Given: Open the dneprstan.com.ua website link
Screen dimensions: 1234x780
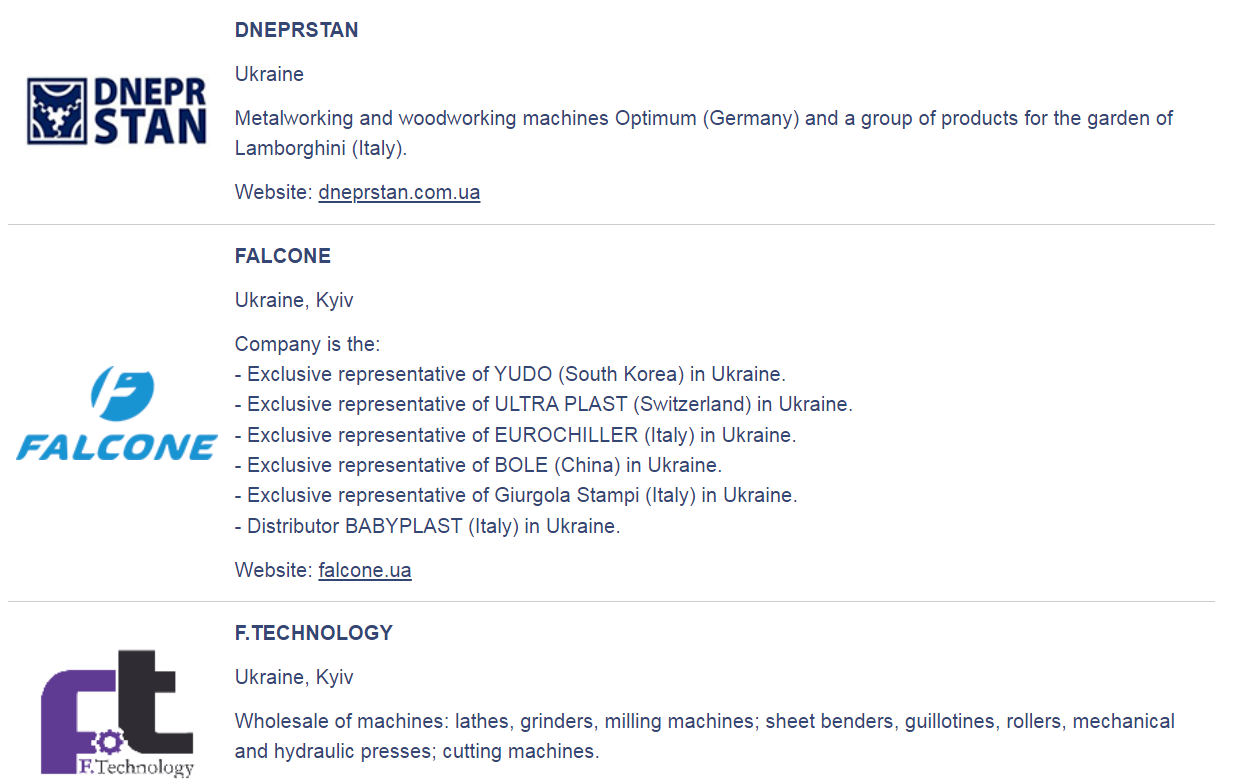Looking at the screenshot, I should coord(399,192).
